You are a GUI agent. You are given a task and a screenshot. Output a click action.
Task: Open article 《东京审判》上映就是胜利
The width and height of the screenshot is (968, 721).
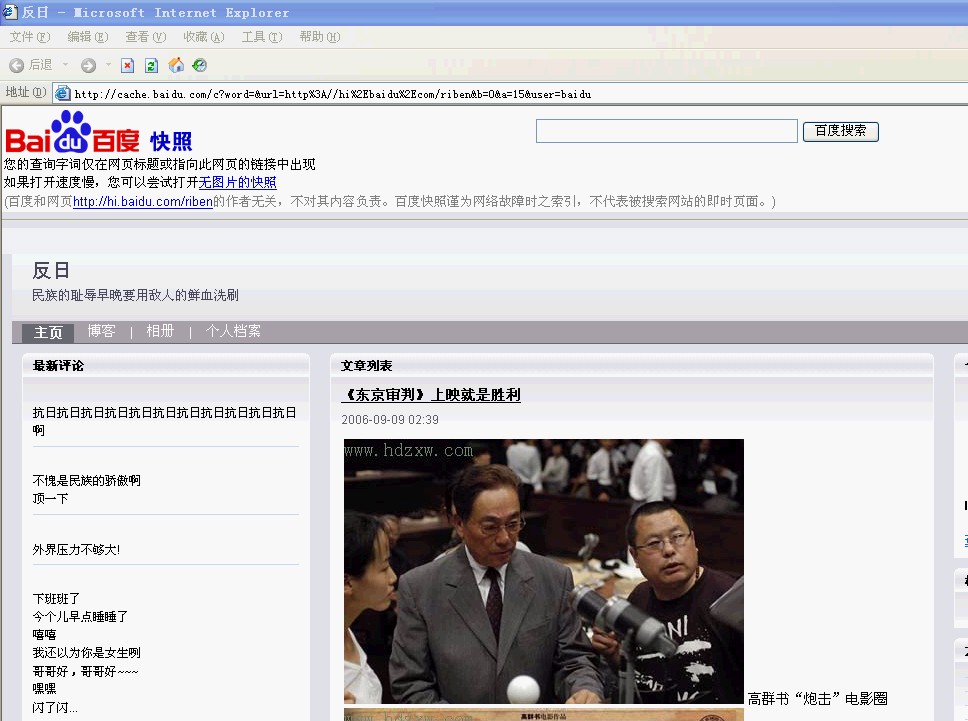pos(431,395)
